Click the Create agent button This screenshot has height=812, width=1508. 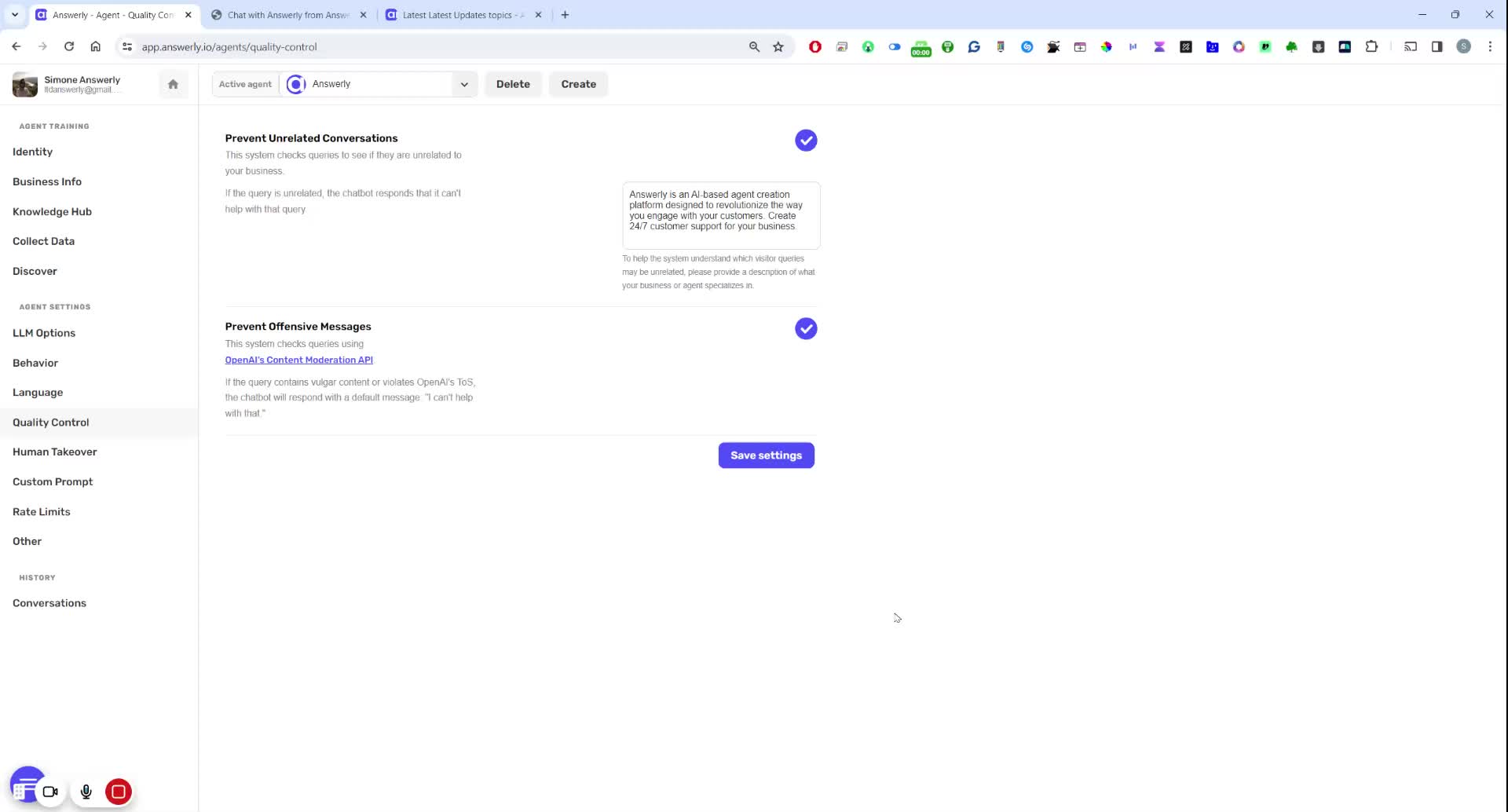(x=578, y=84)
